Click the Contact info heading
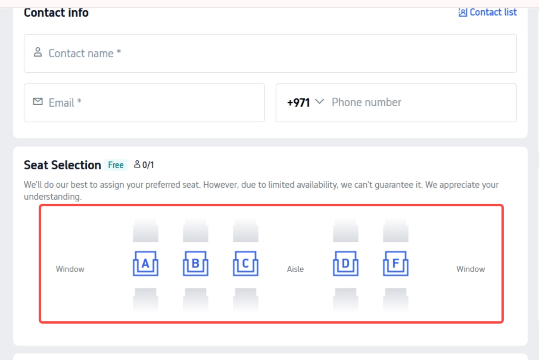The width and height of the screenshot is (539, 360). click(56, 13)
